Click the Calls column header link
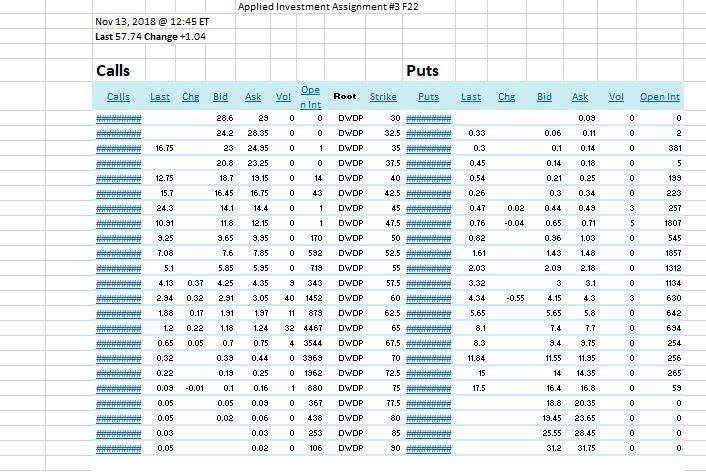This screenshot has height=472, width=706. coord(118,97)
